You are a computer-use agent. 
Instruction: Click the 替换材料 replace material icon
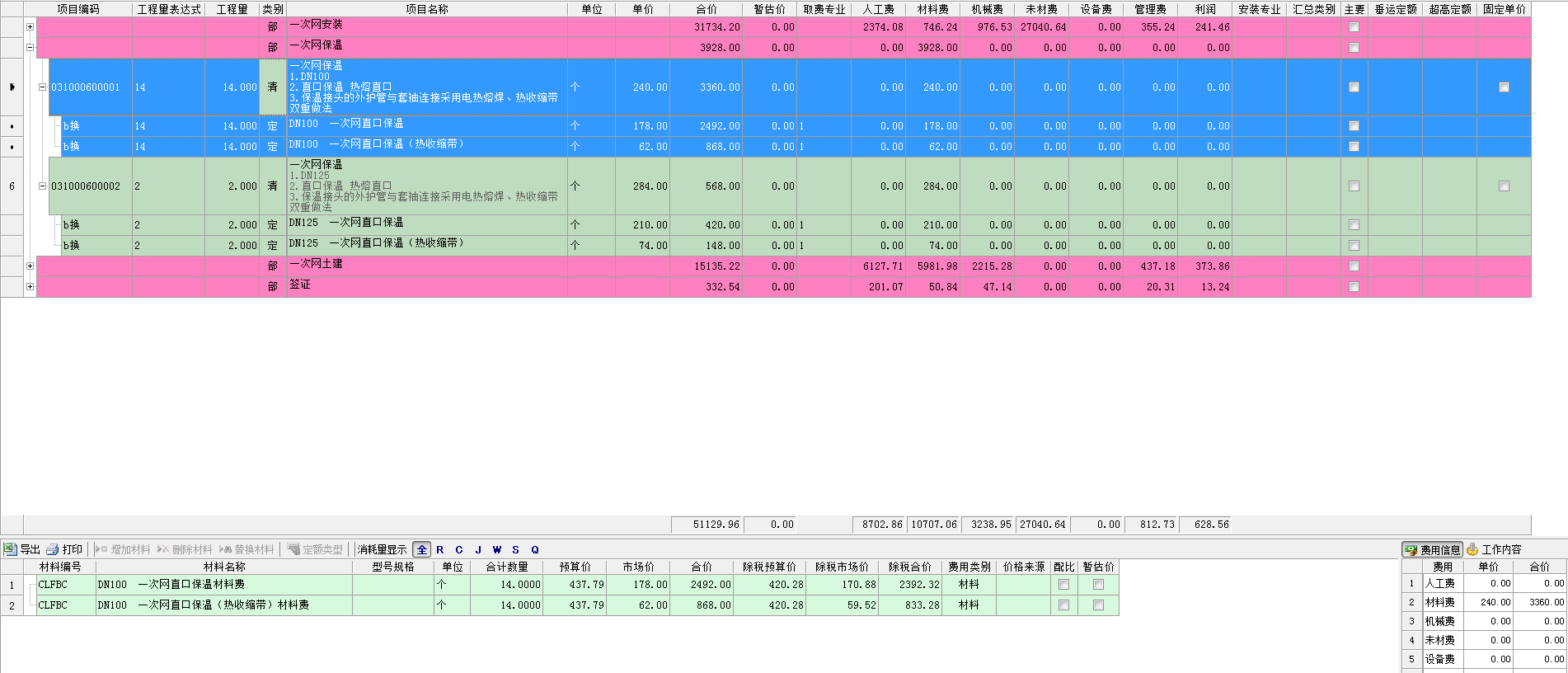coord(246,549)
